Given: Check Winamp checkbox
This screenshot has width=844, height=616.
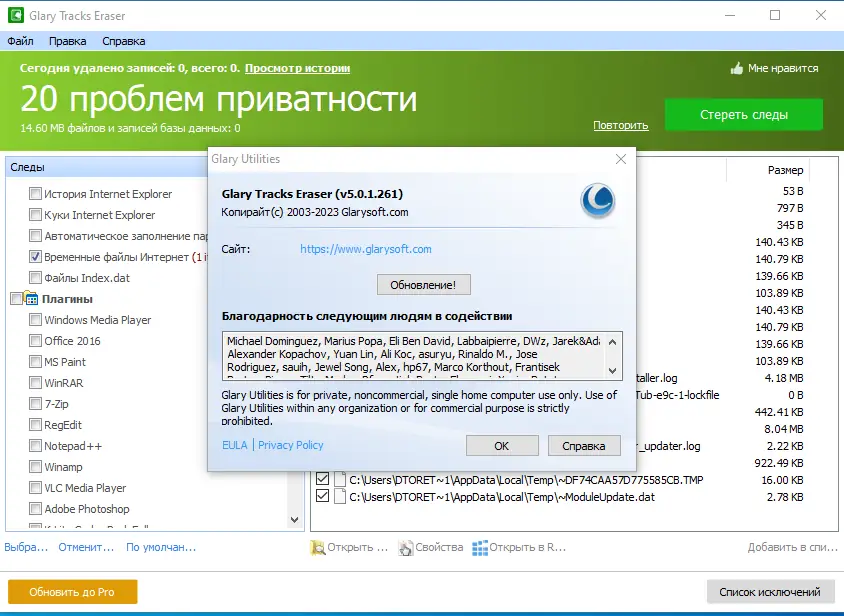Looking at the screenshot, I should (35, 466).
